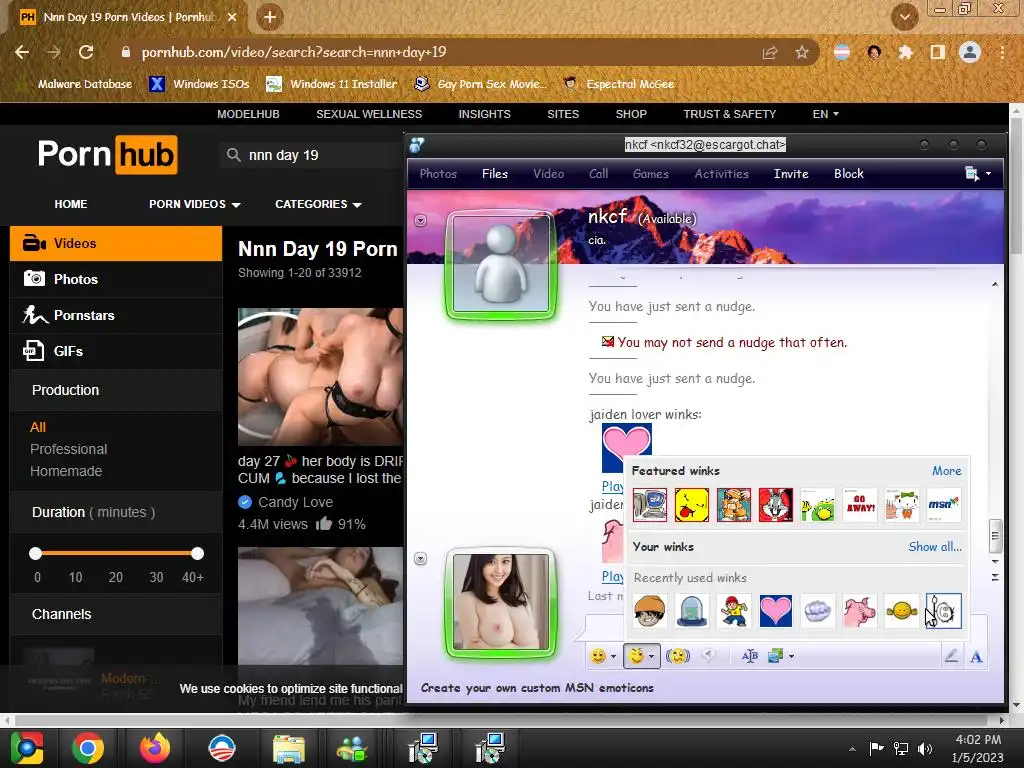
Task: Choose the boy with cap recently used wink
Action: click(650, 611)
